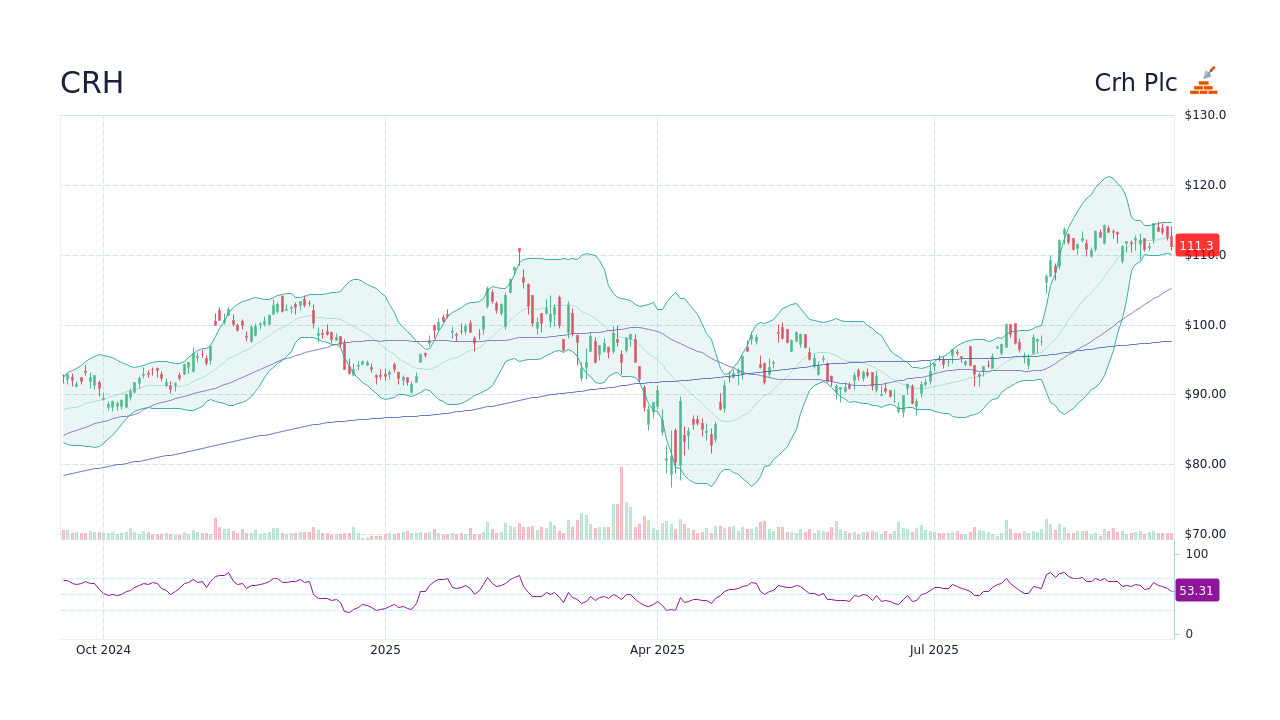The image size is (1280, 720).
Task: Select the red 111.3 price marker
Action: (1196, 245)
